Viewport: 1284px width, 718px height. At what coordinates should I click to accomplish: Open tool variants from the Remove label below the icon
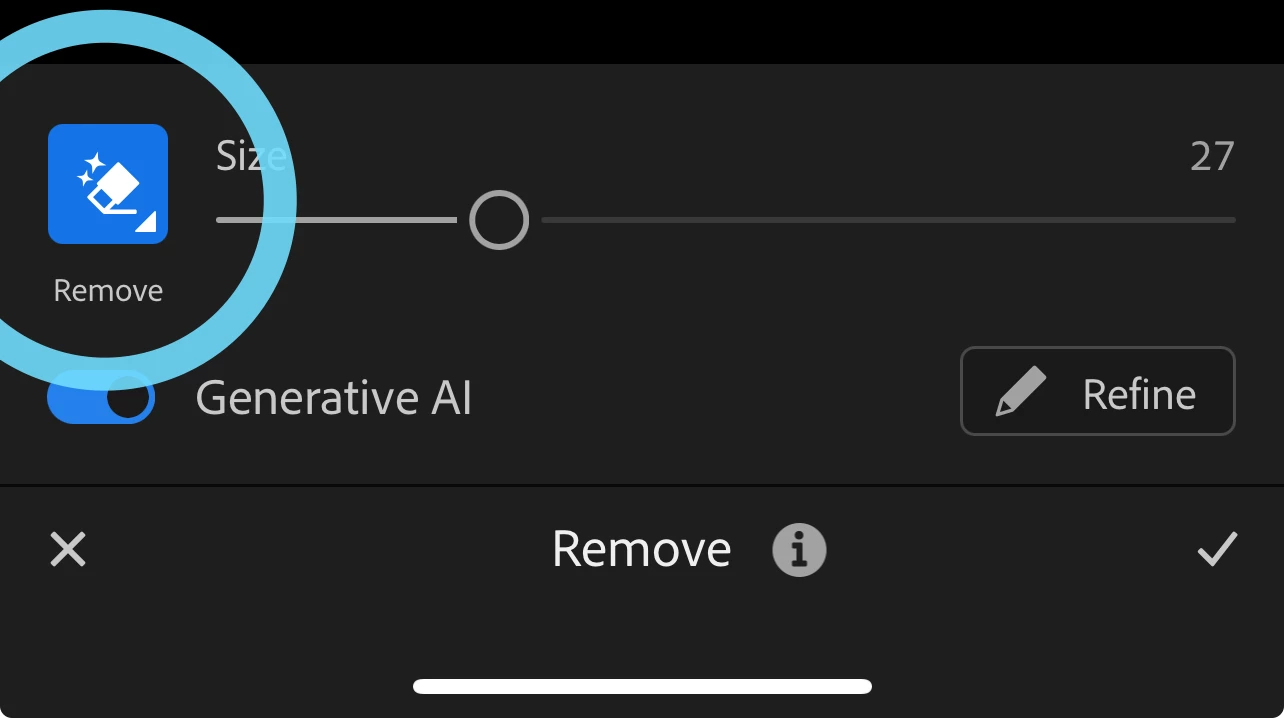pos(108,291)
